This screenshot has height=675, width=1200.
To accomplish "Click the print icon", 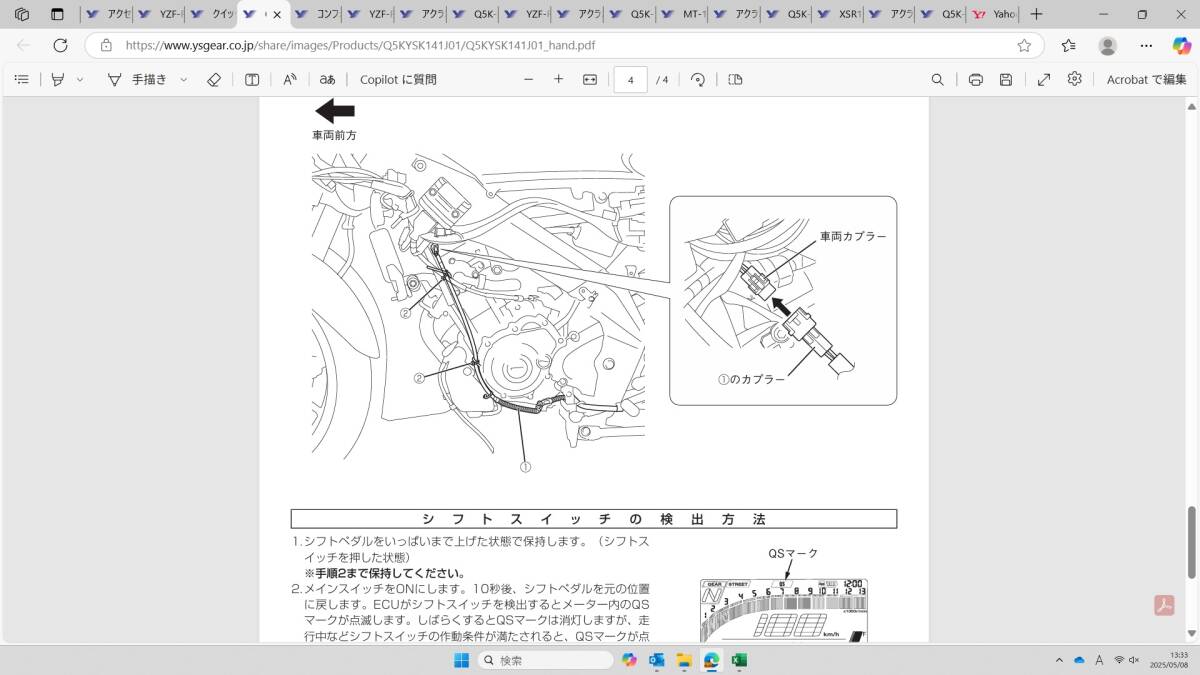I will point(976,79).
